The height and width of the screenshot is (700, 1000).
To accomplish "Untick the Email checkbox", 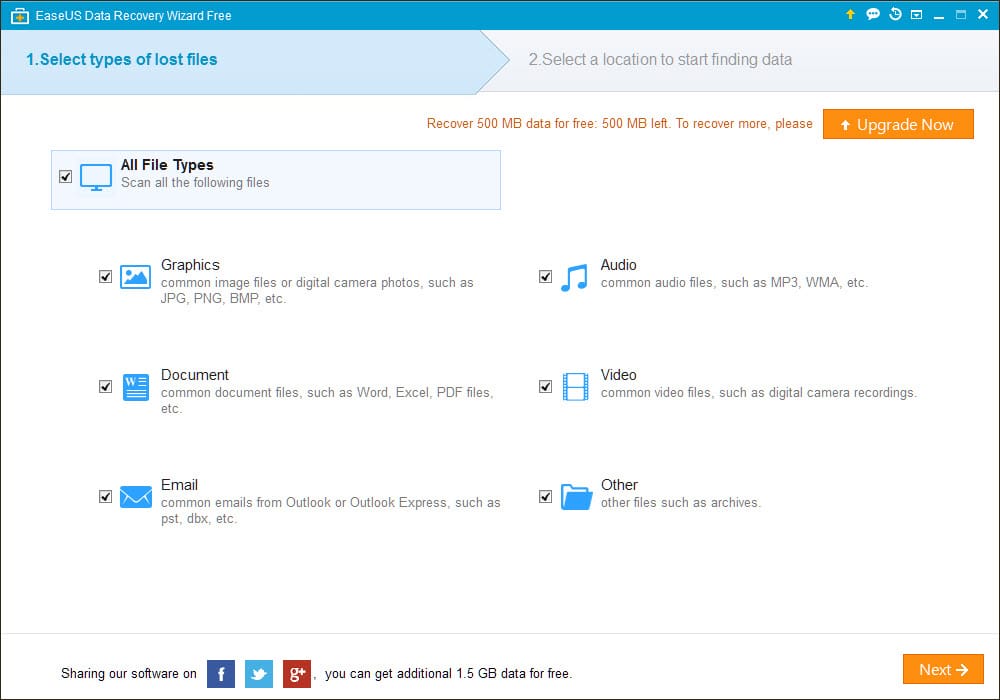I will coord(105,496).
